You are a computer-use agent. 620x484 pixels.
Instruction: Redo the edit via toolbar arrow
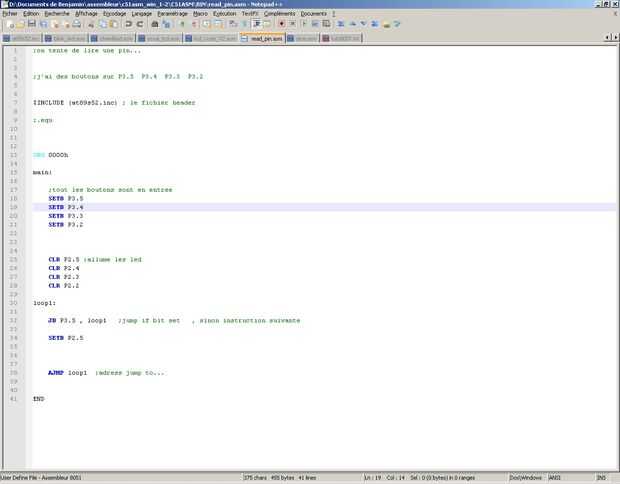coord(140,24)
